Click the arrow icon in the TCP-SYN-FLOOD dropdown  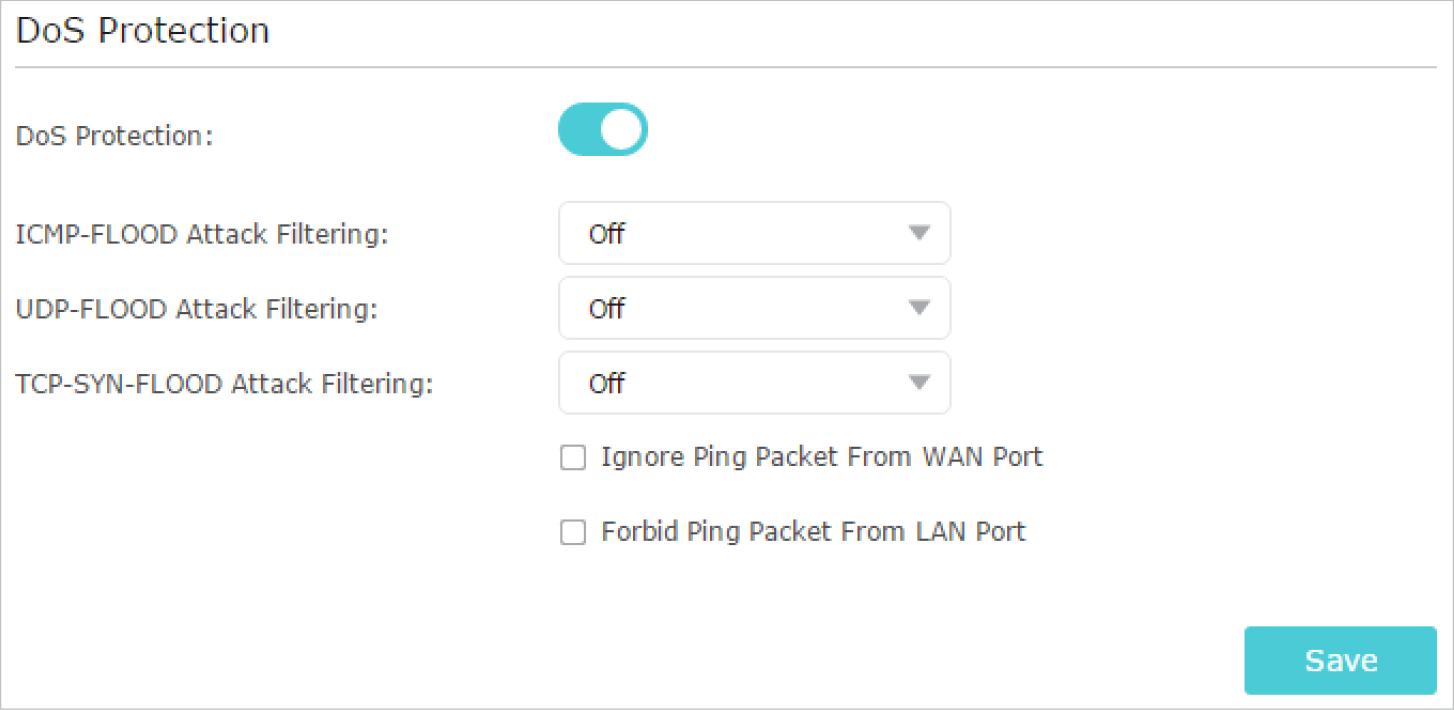919,383
